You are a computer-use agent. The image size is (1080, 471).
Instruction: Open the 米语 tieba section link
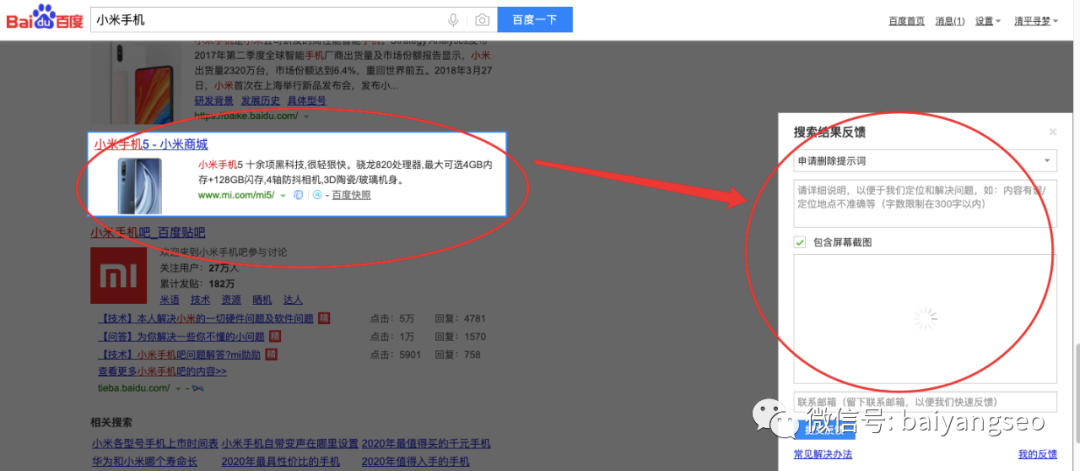click(169, 300)
